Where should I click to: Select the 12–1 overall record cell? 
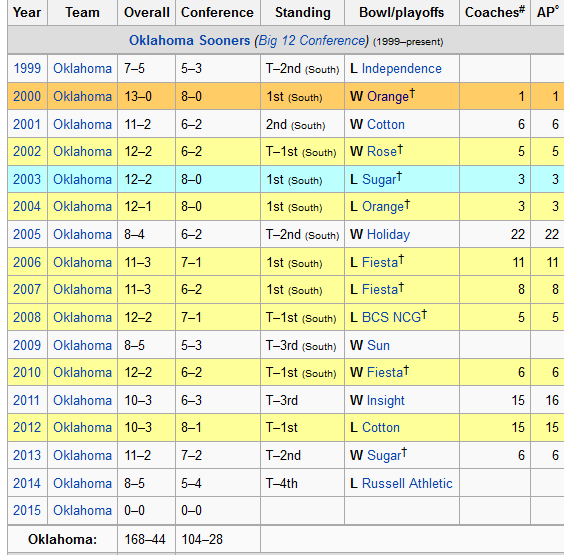tap(146, 206)
